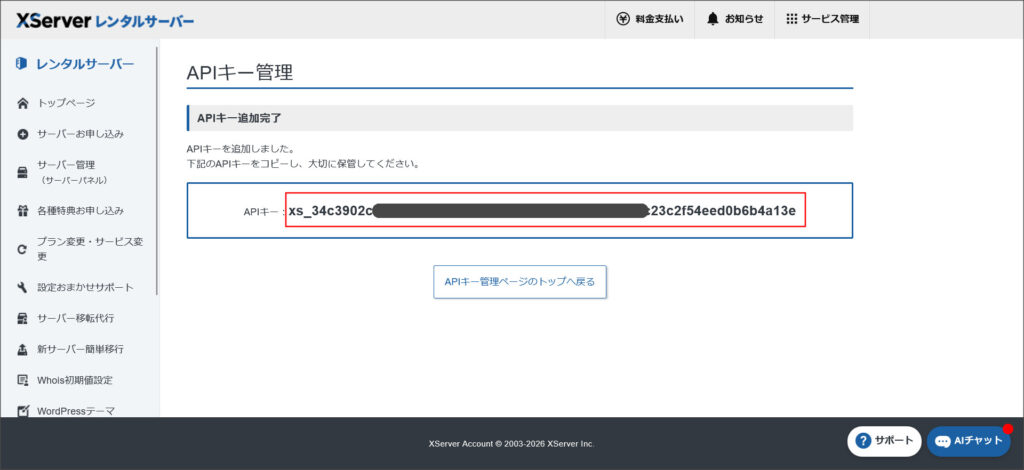Click the refresh icon beside プラン変更・サービス変更
The width and height of the screenshot is (1024, 470).
pyautogui.click(x=22, y=249)
